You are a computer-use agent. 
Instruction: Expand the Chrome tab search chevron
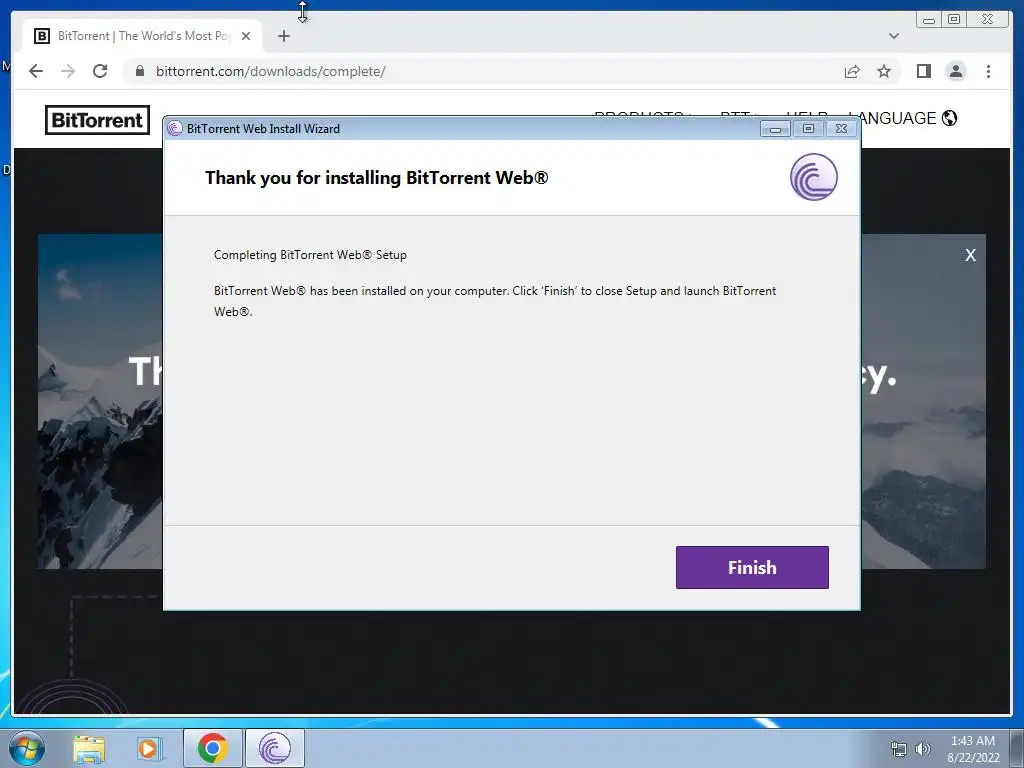pos(893,36)
